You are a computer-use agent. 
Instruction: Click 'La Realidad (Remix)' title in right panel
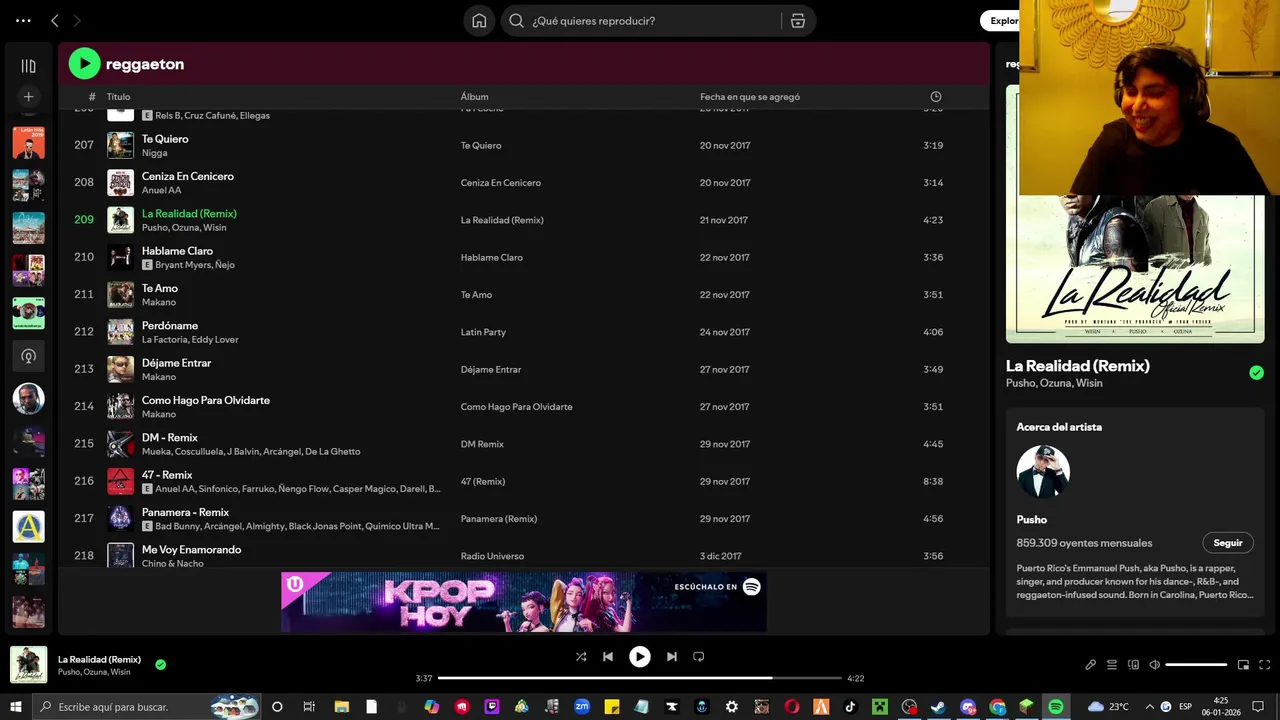coord(1078,366)
